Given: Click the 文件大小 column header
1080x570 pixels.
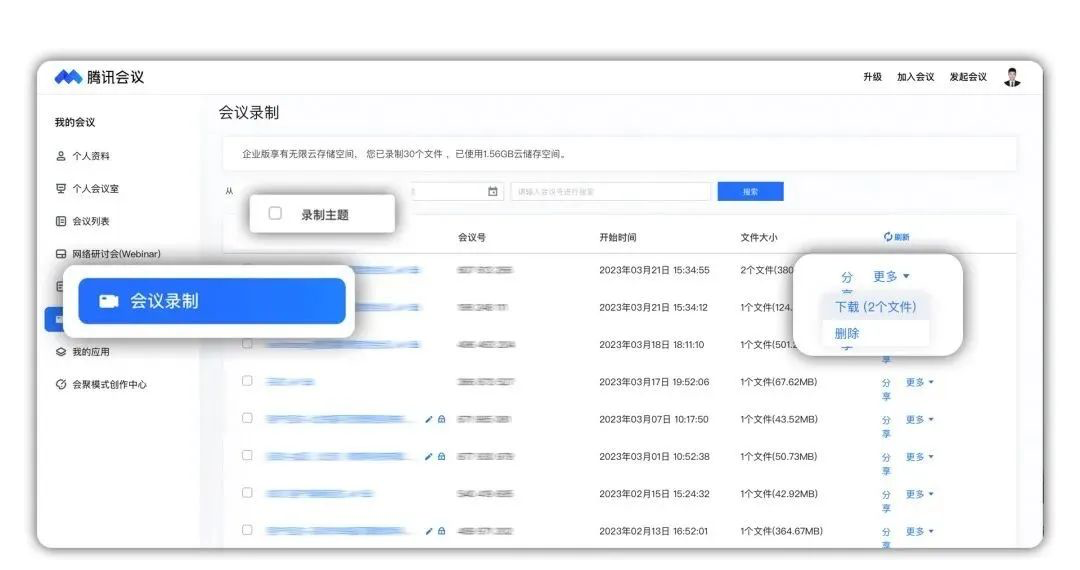Looking at the screenshot, I should (759, 238).
